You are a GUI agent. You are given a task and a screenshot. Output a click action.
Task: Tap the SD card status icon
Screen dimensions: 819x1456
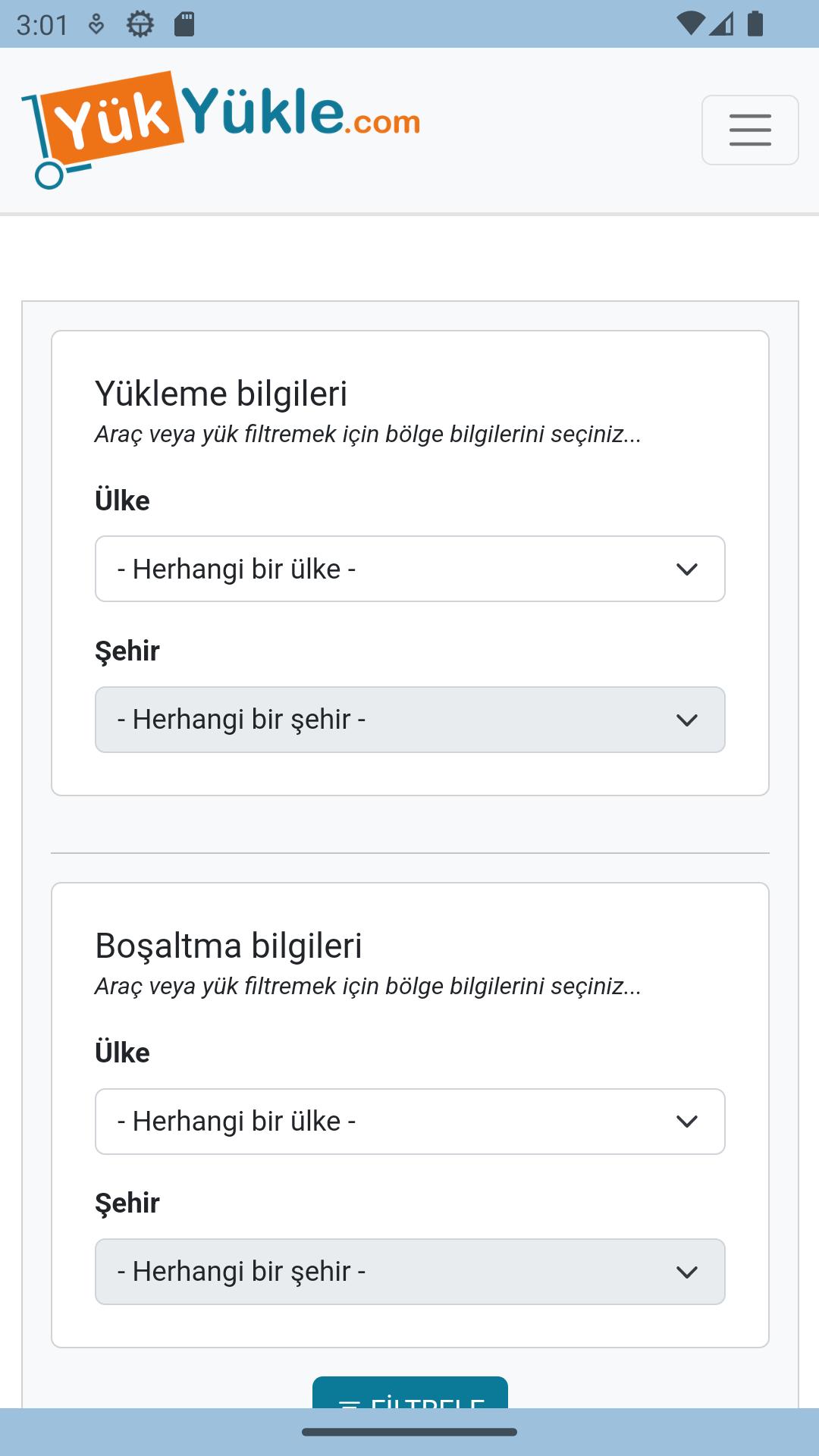coord(184,24)
